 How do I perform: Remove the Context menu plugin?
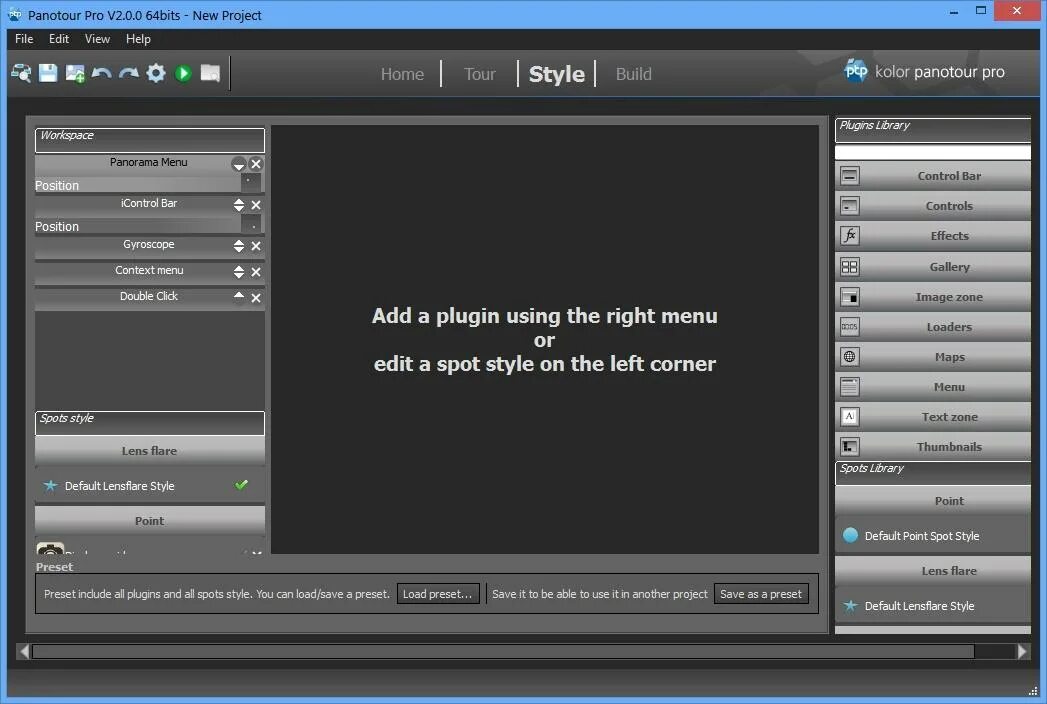(x=256, y=272)
